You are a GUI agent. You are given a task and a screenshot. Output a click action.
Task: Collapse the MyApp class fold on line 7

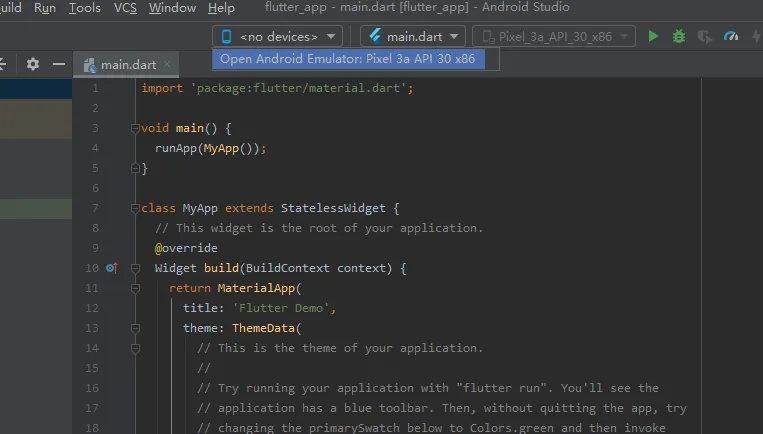pos(135,209)
